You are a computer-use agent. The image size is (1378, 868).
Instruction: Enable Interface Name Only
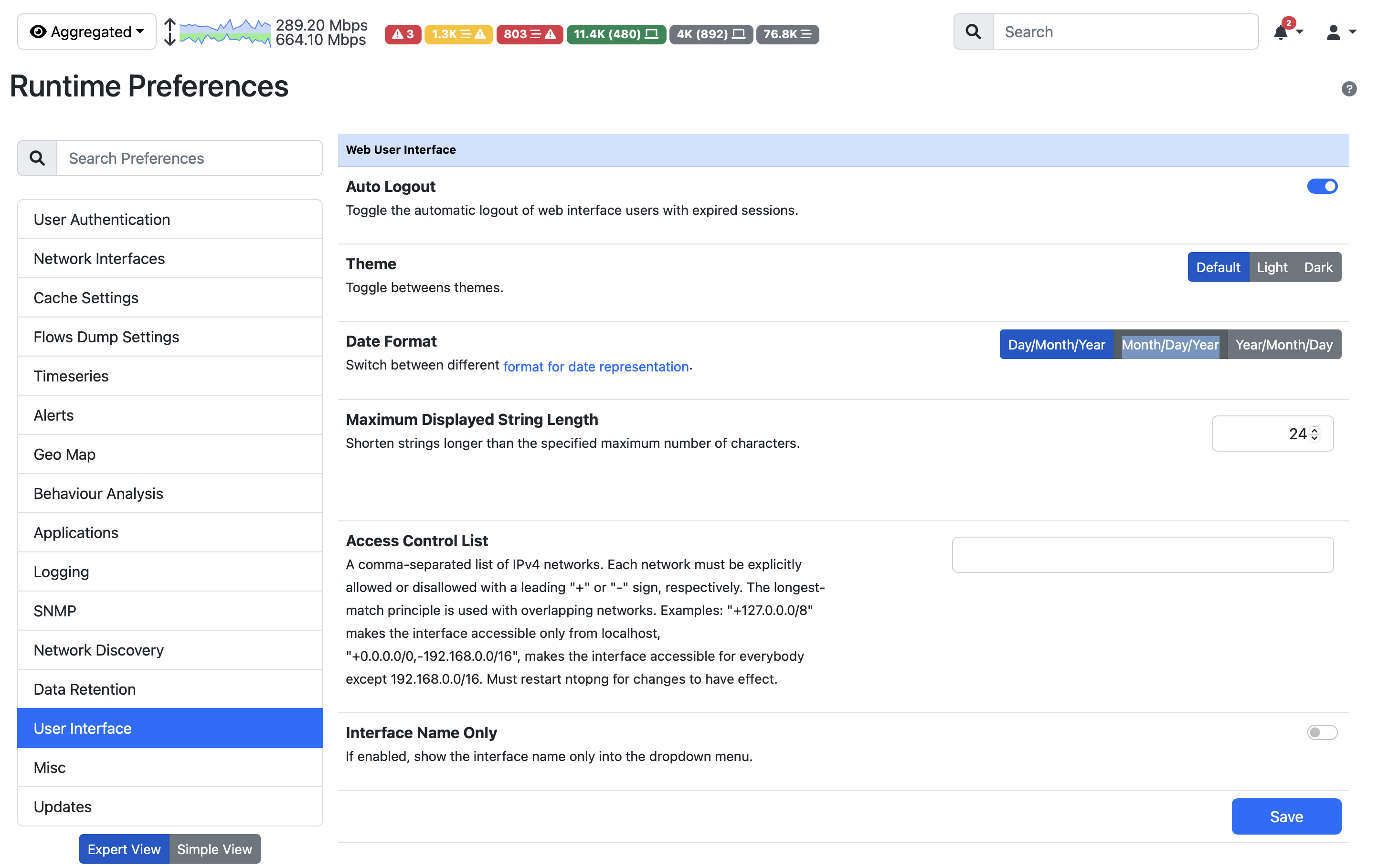(x=1323, y=732)
